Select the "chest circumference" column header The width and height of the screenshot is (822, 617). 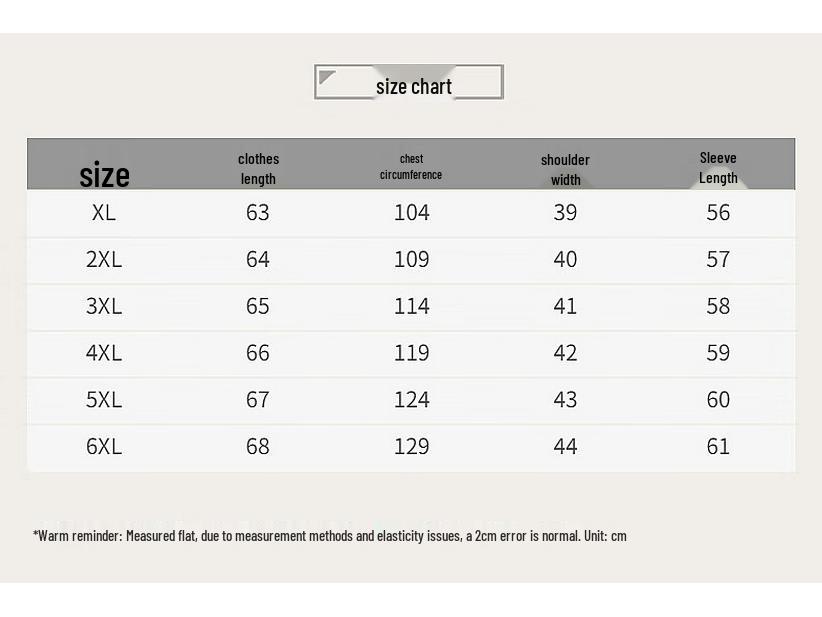pos(411,166)
